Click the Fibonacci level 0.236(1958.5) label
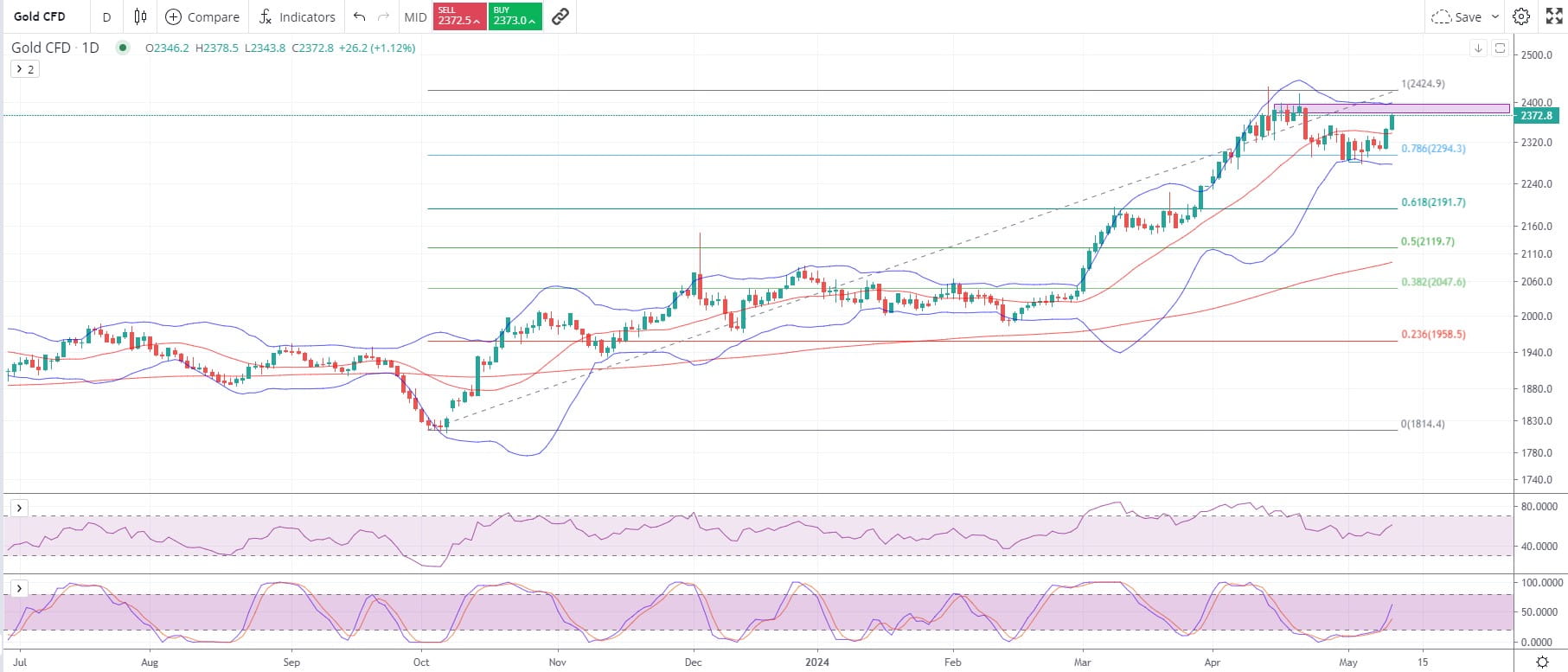This screenshot has height=672, width=1568. pyautogui.click(x=1433, y=334)
